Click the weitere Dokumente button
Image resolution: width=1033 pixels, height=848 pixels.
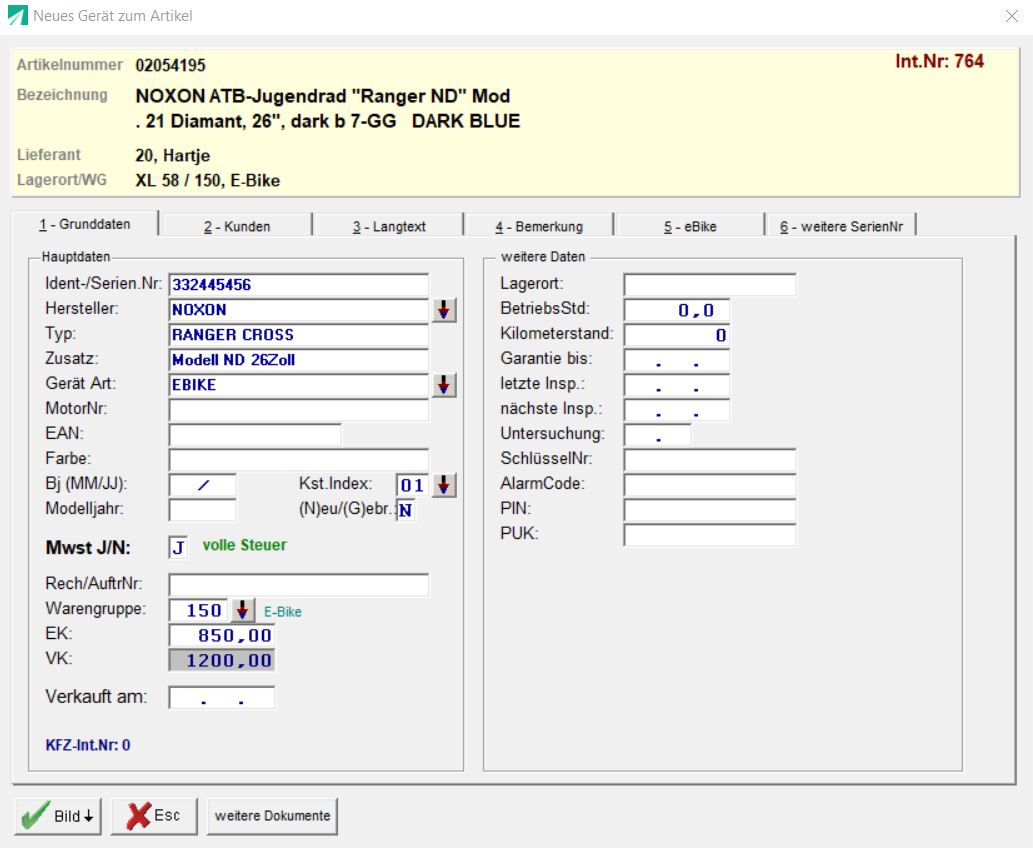(x=271, y=816)
